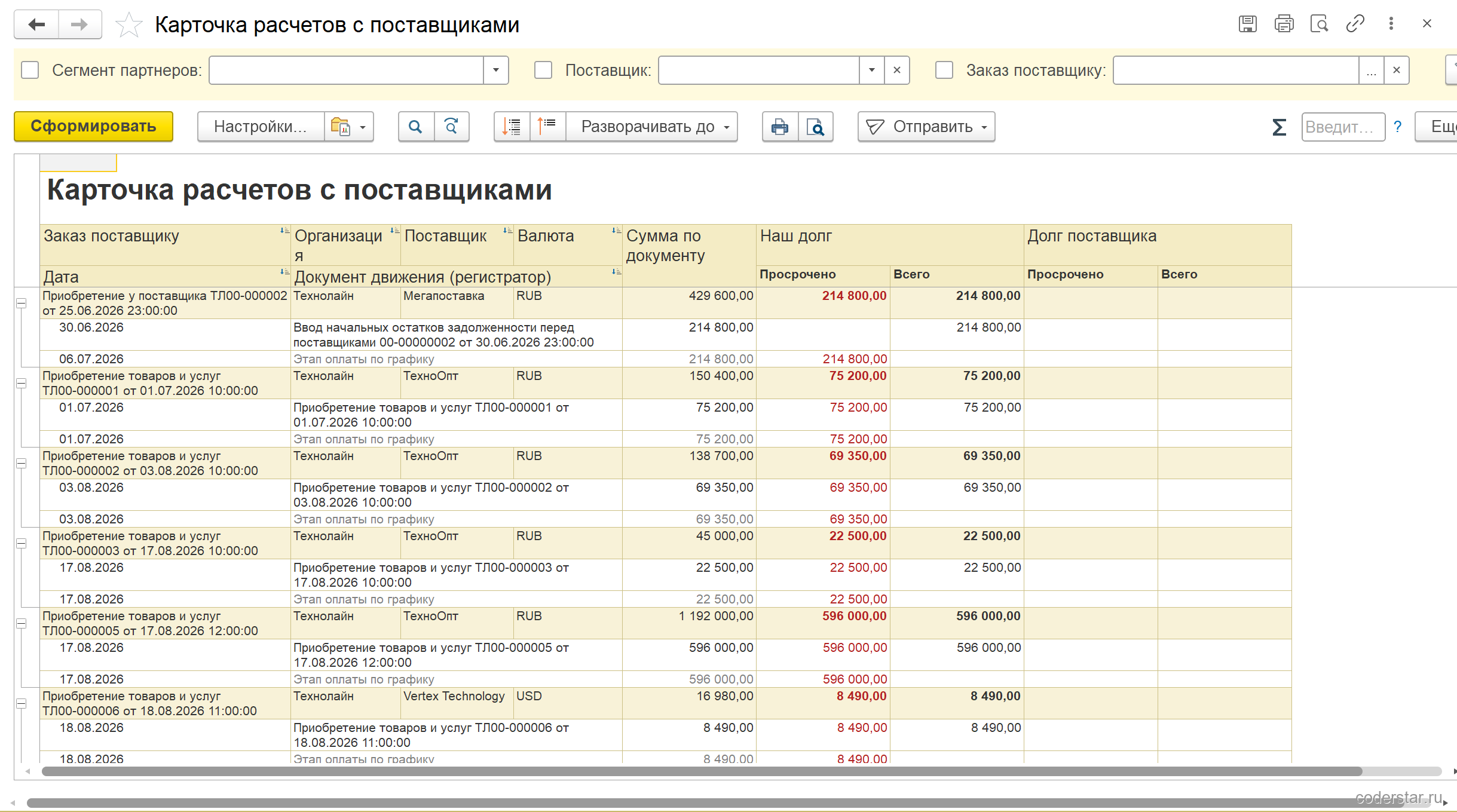Open Поставщик dropdown arrow

872,70
